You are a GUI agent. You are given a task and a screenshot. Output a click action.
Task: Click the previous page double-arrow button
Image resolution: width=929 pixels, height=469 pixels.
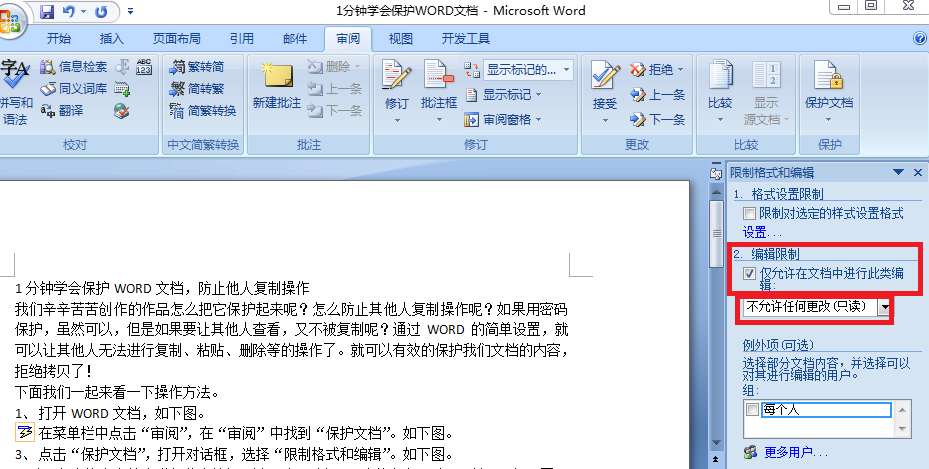(716, 459)
